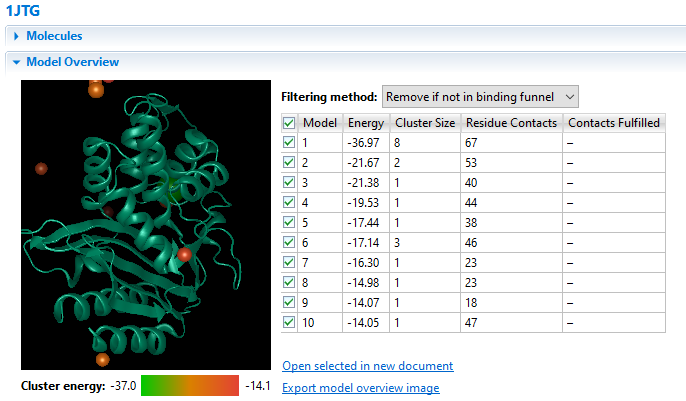The height and width of the screenshot is (401, 686).
Task: Click energy value -17.44
Action: coord(363,223)
